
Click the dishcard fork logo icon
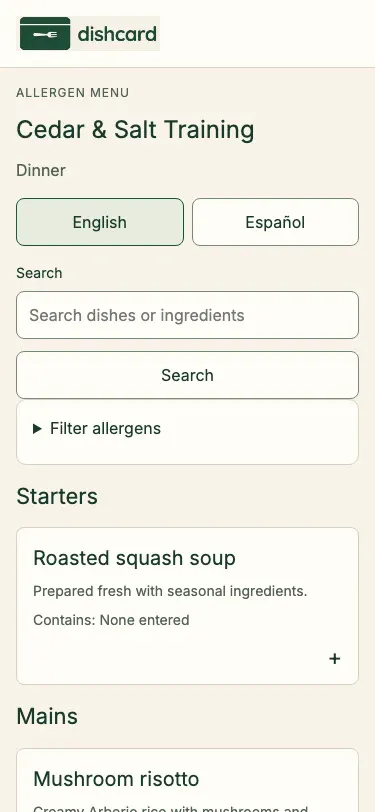coord(45,34)
